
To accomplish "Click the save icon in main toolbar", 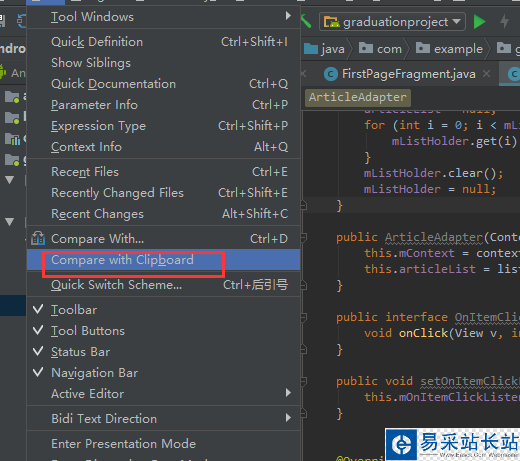I will coord(2,21).
